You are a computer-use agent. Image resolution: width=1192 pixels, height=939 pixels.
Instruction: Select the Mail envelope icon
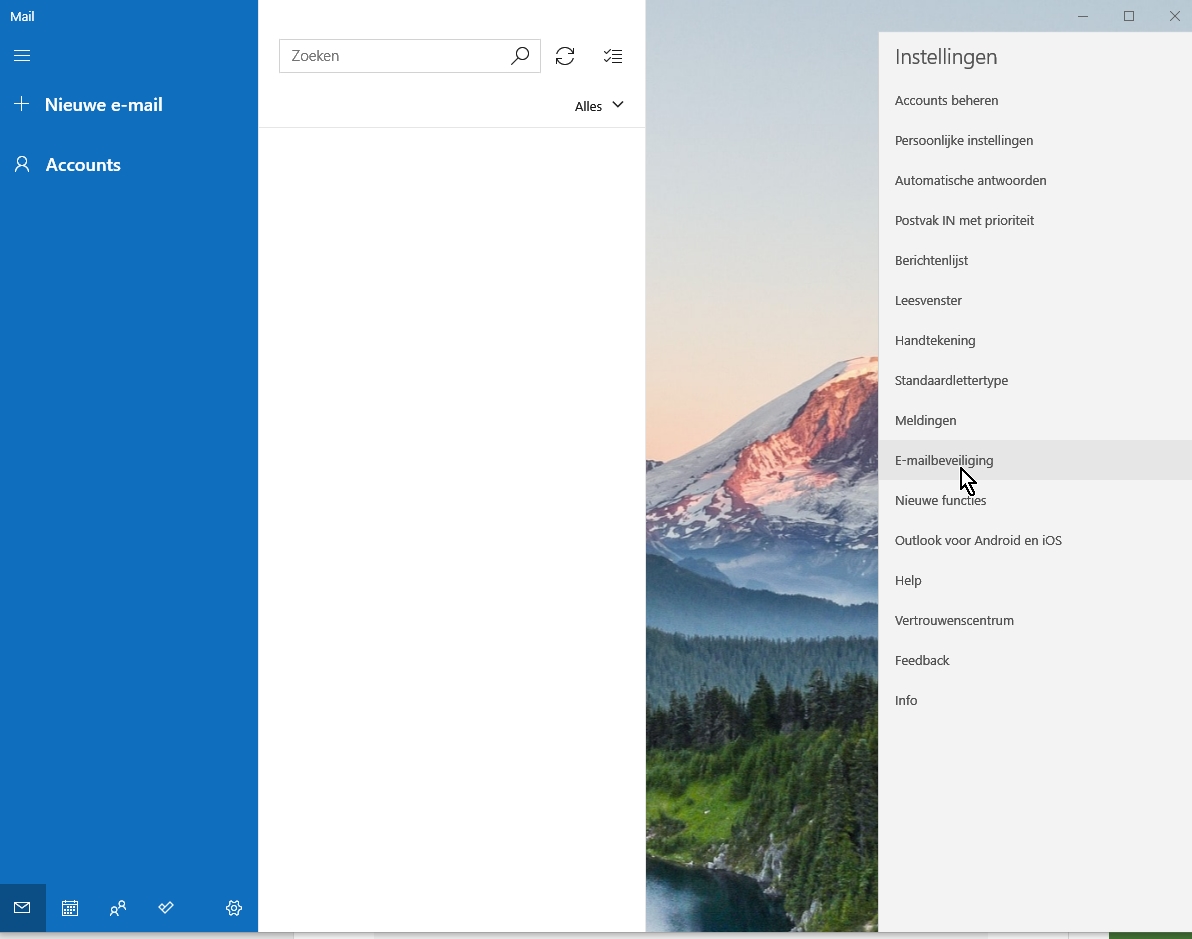pyautogui.click(x=22, y=908)
